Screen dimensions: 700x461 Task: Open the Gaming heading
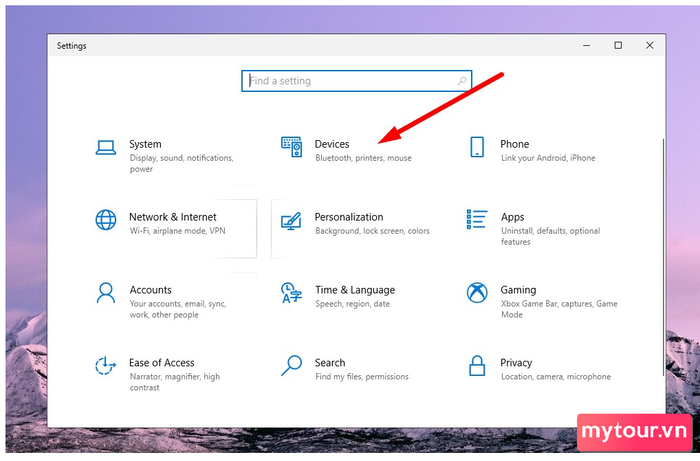coord(518,290)
